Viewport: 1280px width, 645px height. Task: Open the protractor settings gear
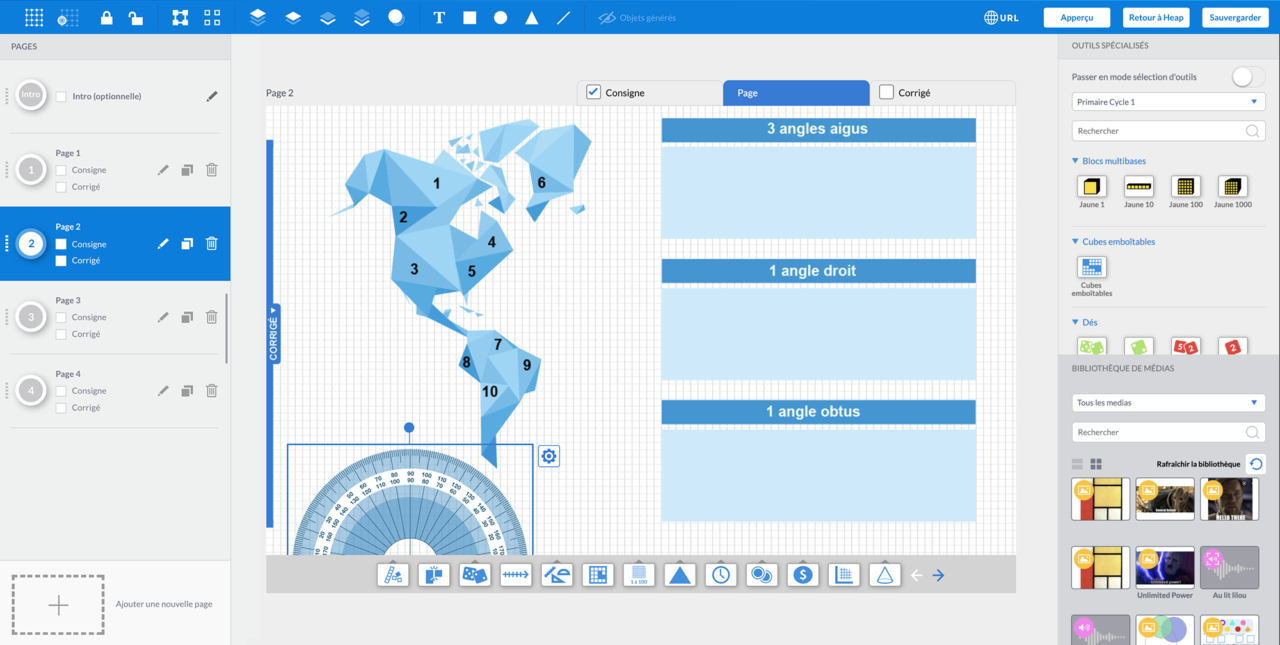pos(549,457)
